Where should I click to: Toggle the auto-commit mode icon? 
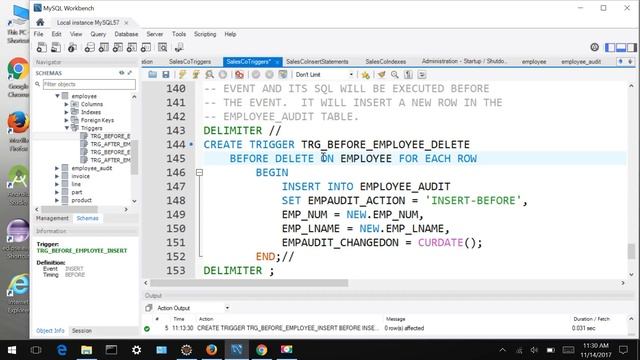(283, 75)
